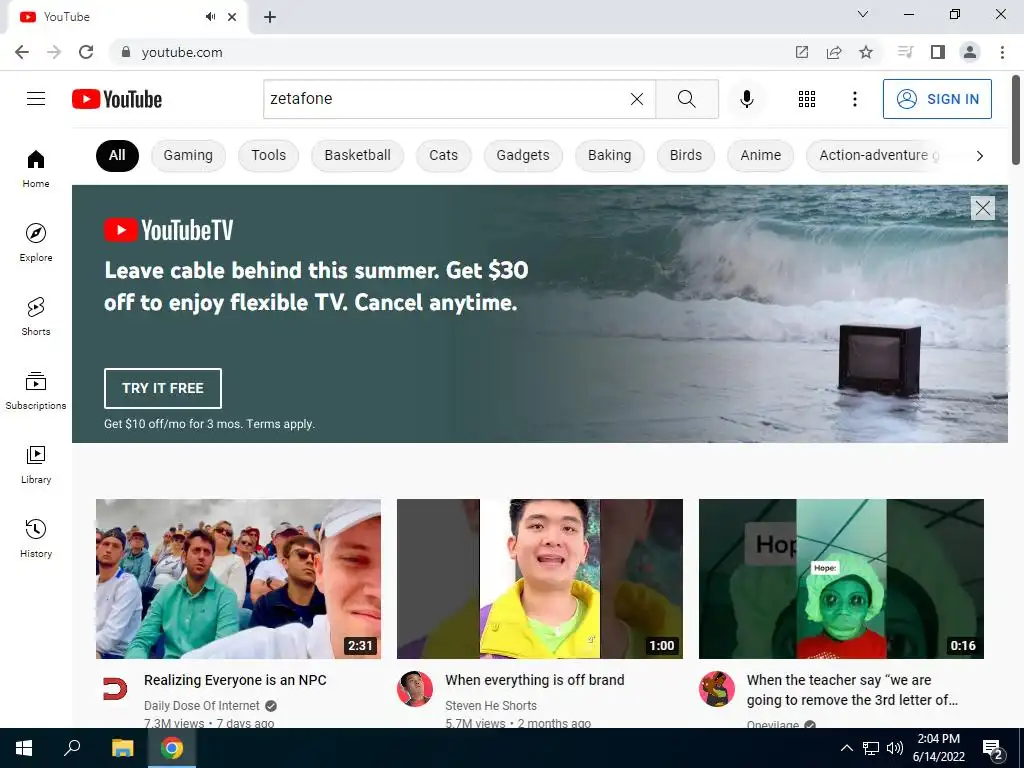Open the YouTube apps grid

(x=807, y=99)
